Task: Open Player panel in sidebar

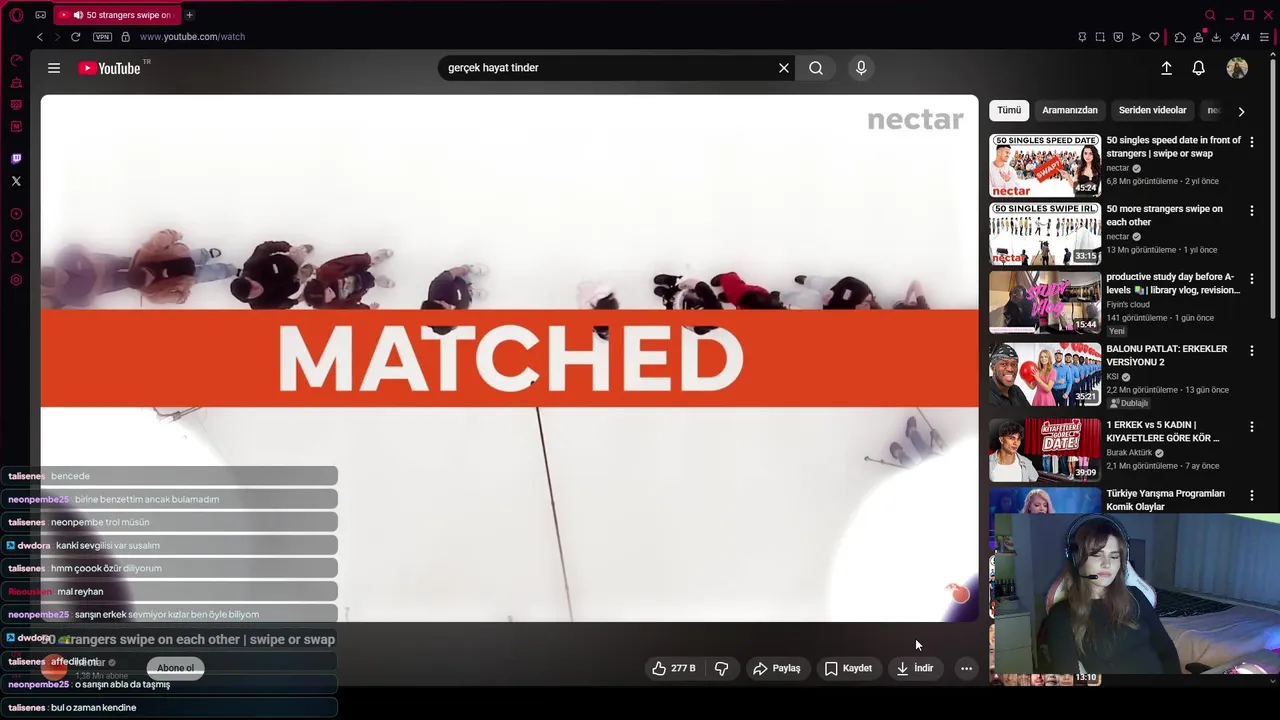Action: pos(16,214)
